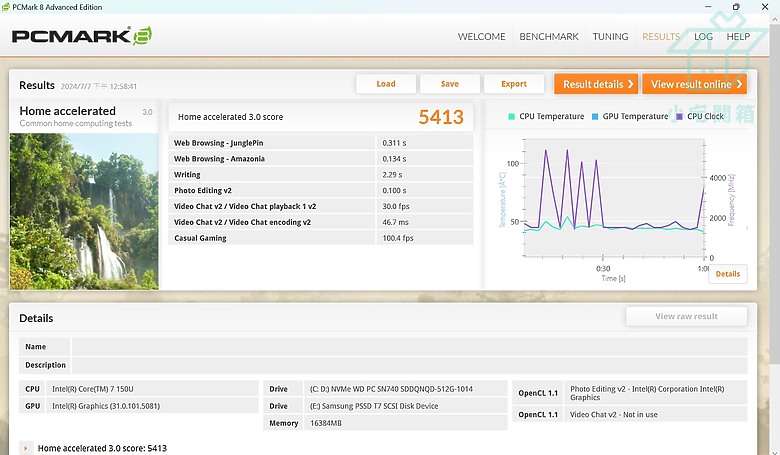
Task: Open the chart Details button
Action: pyautogui.click(x=728, y=274)
